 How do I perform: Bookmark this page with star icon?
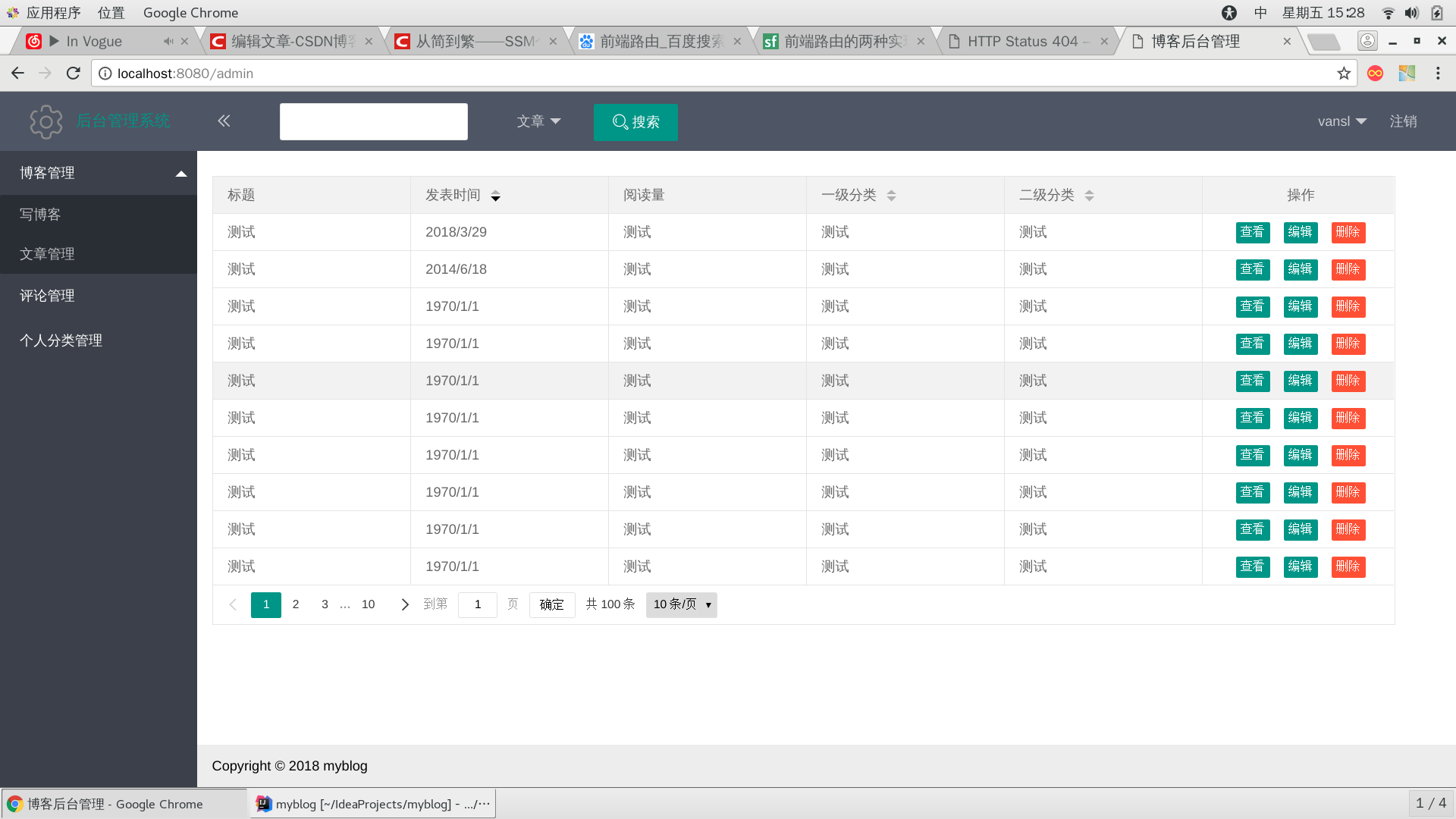[x=1344, y=73]
